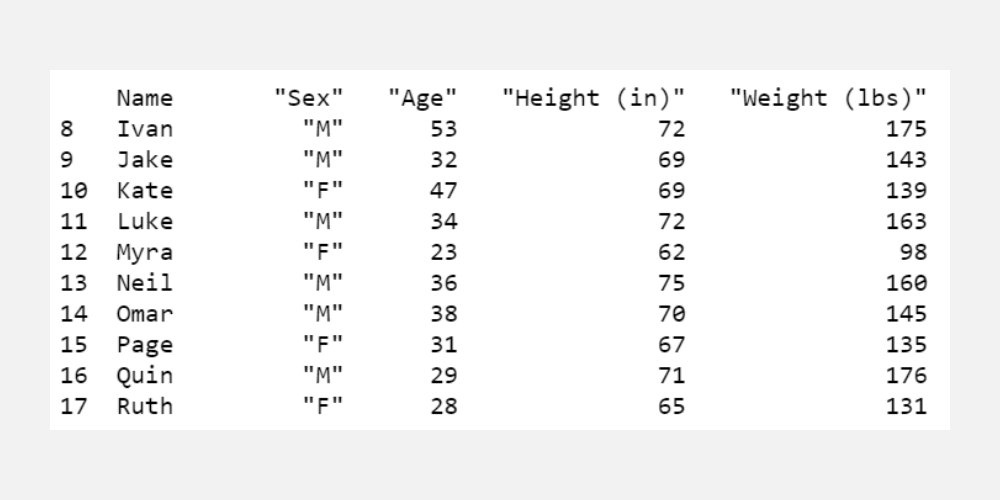Click the name Ivan in row 8
Viewport: 1000px width, 500px height.
(144, 129)
